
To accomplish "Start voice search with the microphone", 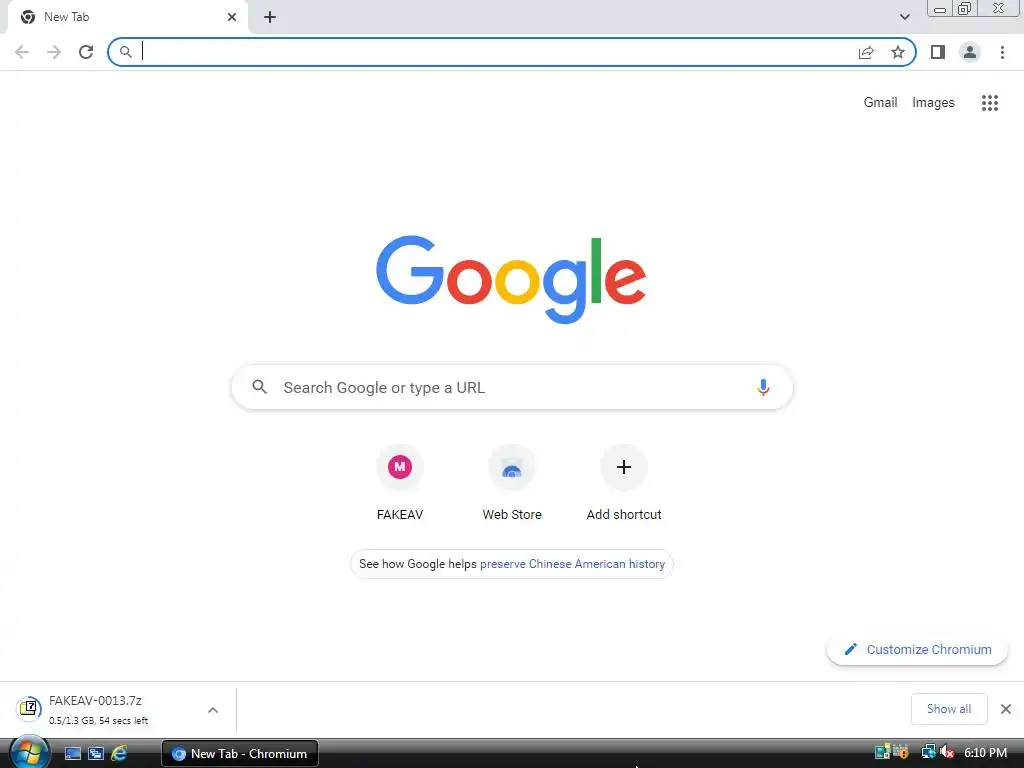I will [x=763, y=387].
